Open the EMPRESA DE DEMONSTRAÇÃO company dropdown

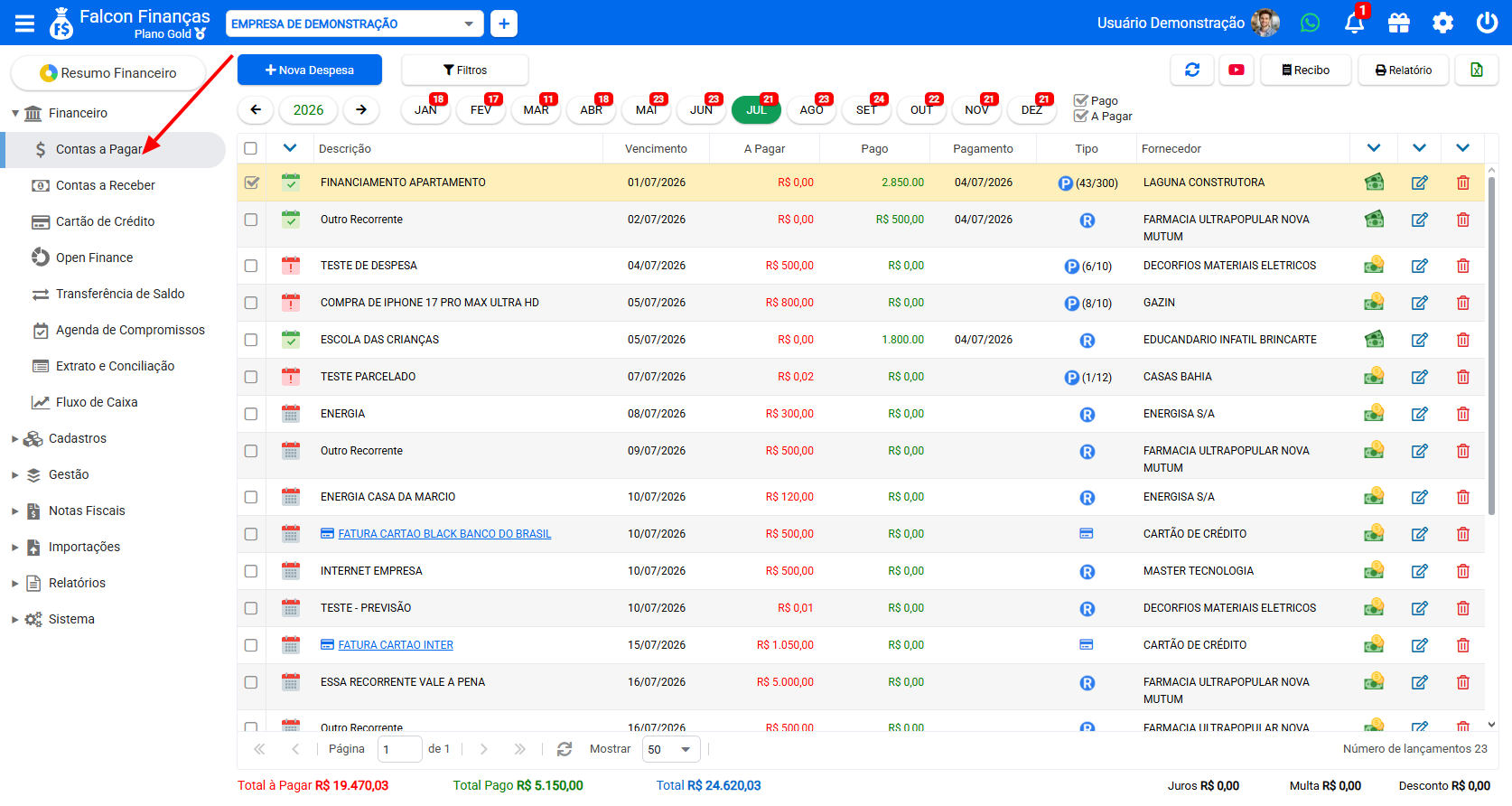(x=354, y=23)
